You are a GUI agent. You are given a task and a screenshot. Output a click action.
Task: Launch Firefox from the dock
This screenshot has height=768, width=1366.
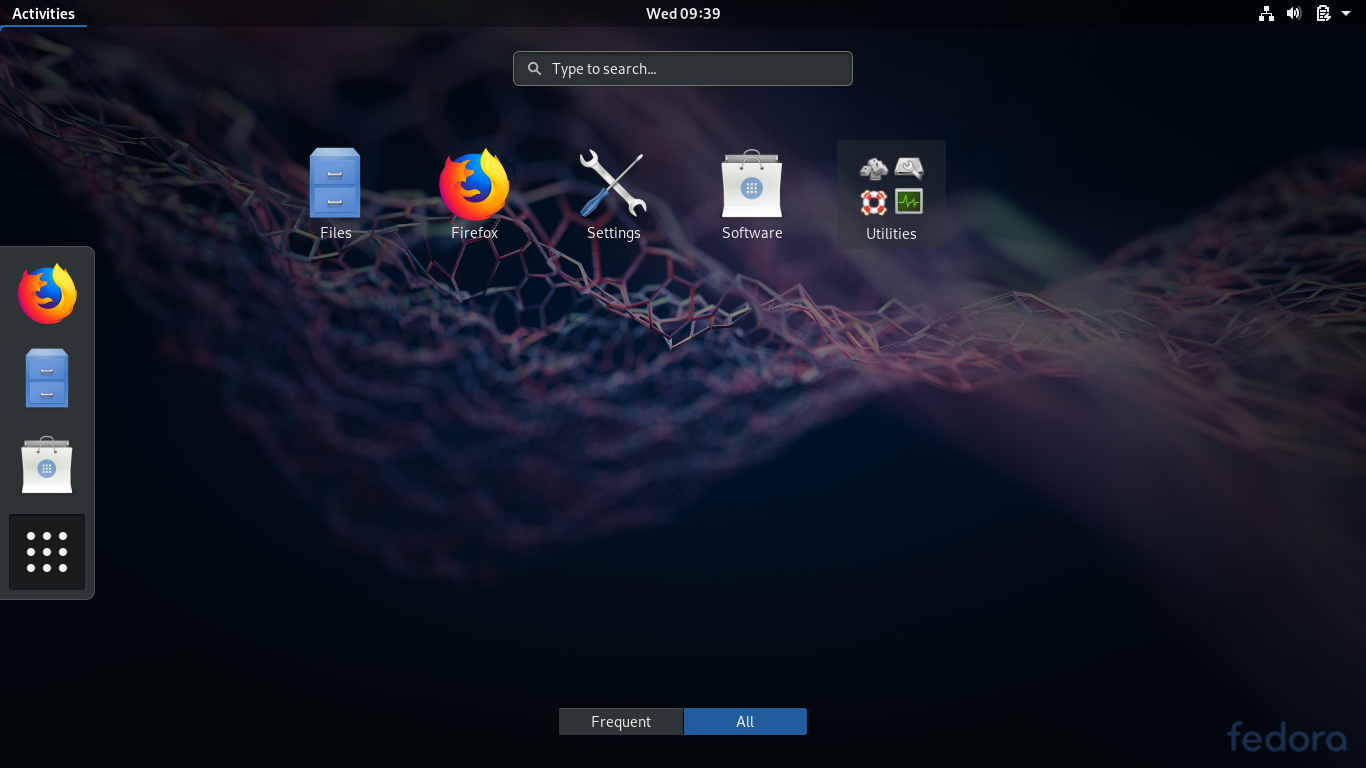click(47, 294)
